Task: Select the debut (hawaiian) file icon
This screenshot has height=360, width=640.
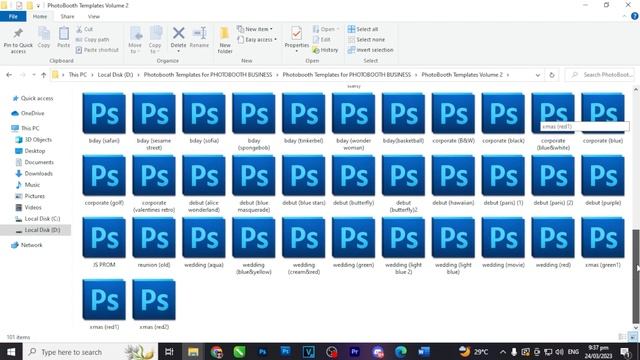Action: [453, 176]
